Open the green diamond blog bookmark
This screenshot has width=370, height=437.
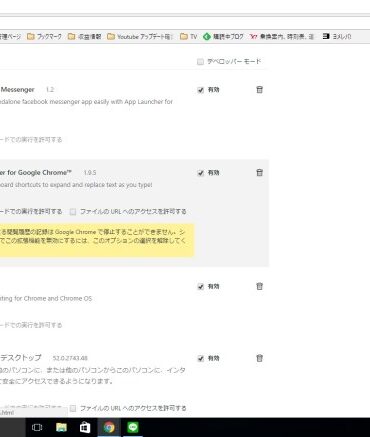223,37
